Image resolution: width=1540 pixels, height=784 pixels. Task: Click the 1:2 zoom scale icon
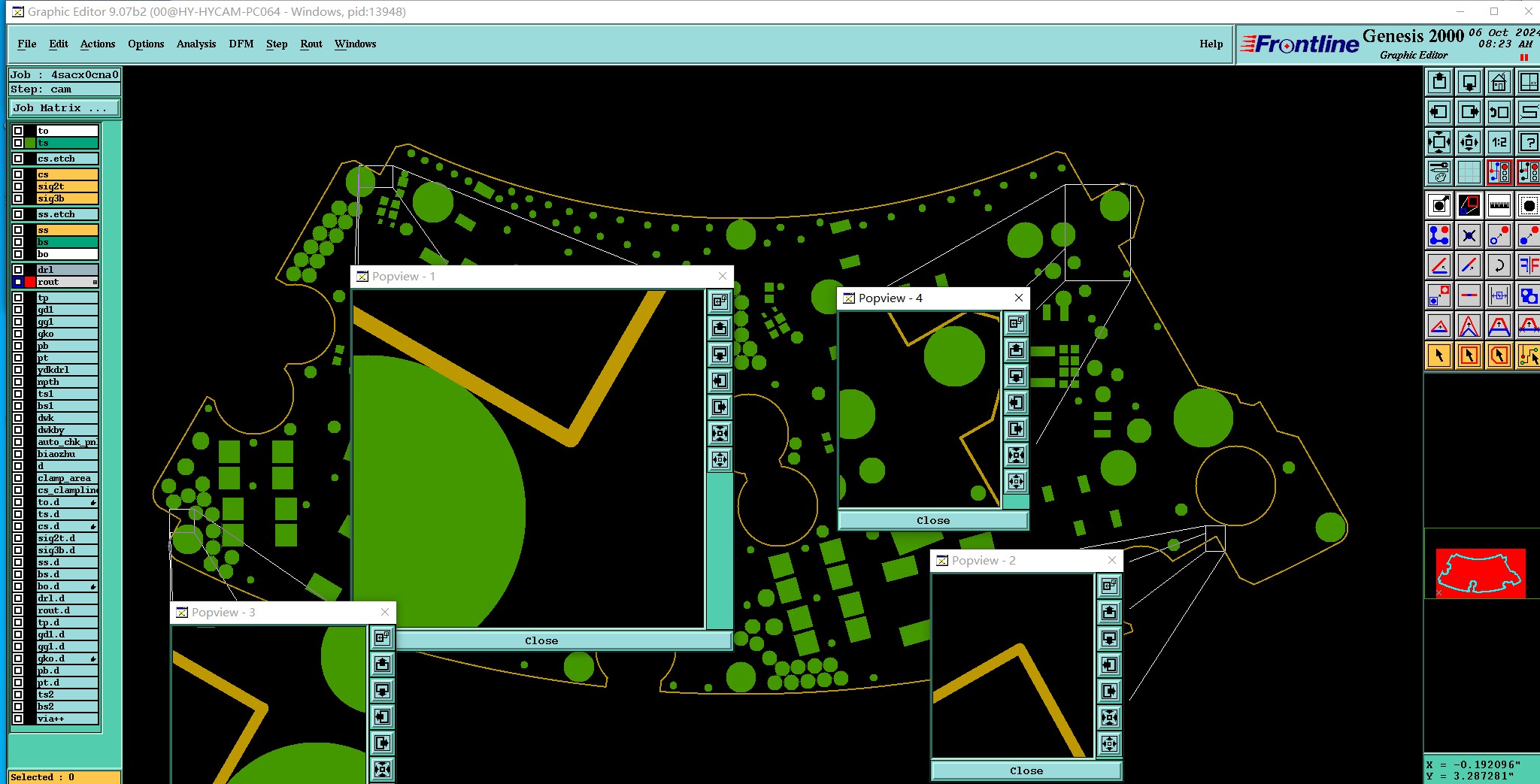click(1499, 142)
